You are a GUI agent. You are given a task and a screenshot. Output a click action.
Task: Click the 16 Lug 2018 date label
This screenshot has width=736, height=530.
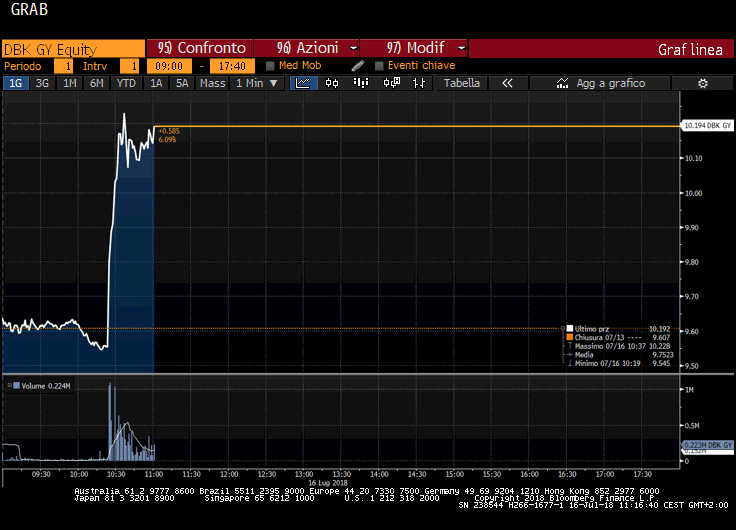click(328, 483)
